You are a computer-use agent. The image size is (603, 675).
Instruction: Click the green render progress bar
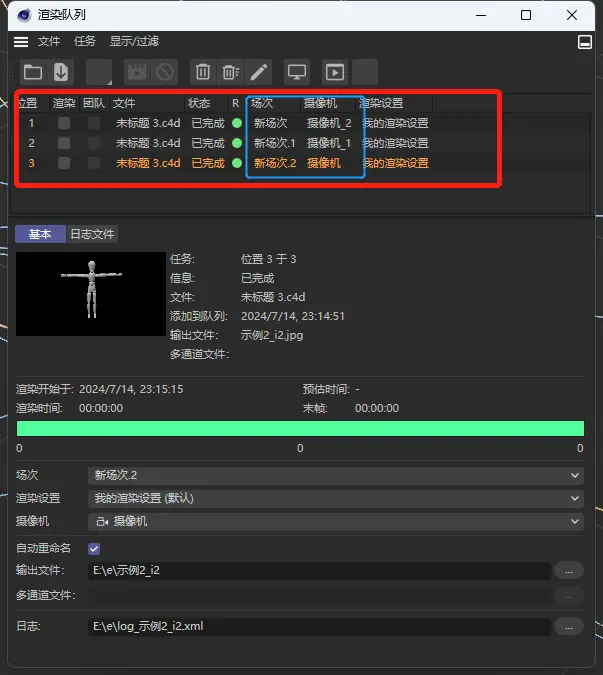coord(300,428)
